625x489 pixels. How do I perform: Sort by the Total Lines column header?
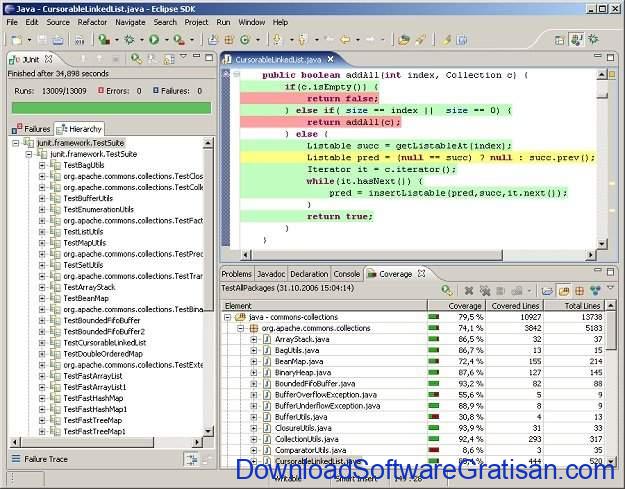pos(575,306)
